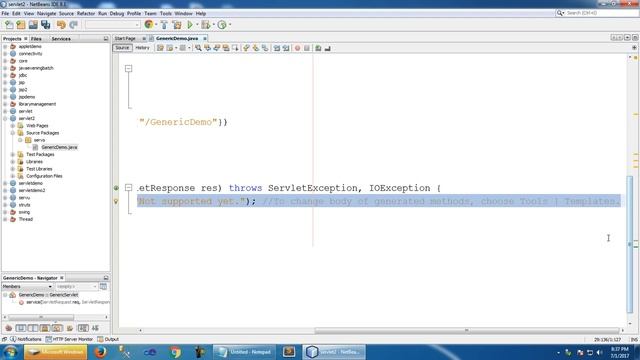Click the editor Find Selection magnifier icon
The width and height of the screenshot is (640, 360).
pos(198,48)
